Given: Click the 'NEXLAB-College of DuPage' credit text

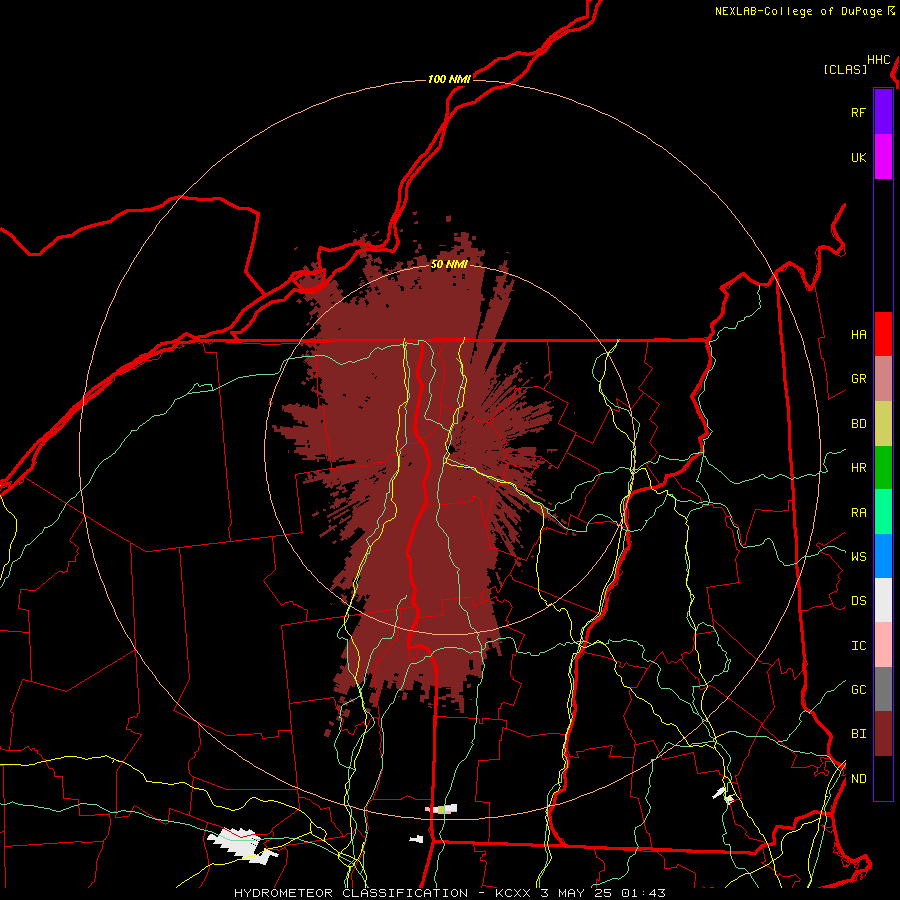Looking at the screenshot, I should tap(798, 11).
